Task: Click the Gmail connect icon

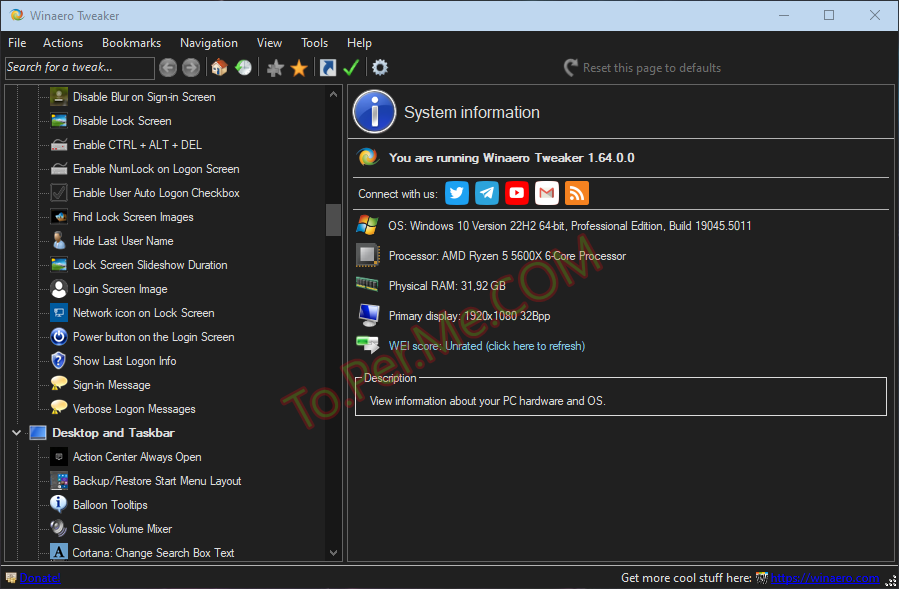Action: coord(547,193)
